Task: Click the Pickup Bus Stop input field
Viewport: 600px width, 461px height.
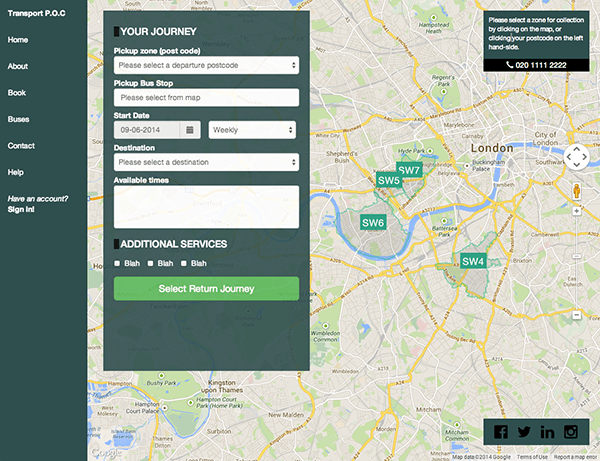Action: (x=206, y=98)
